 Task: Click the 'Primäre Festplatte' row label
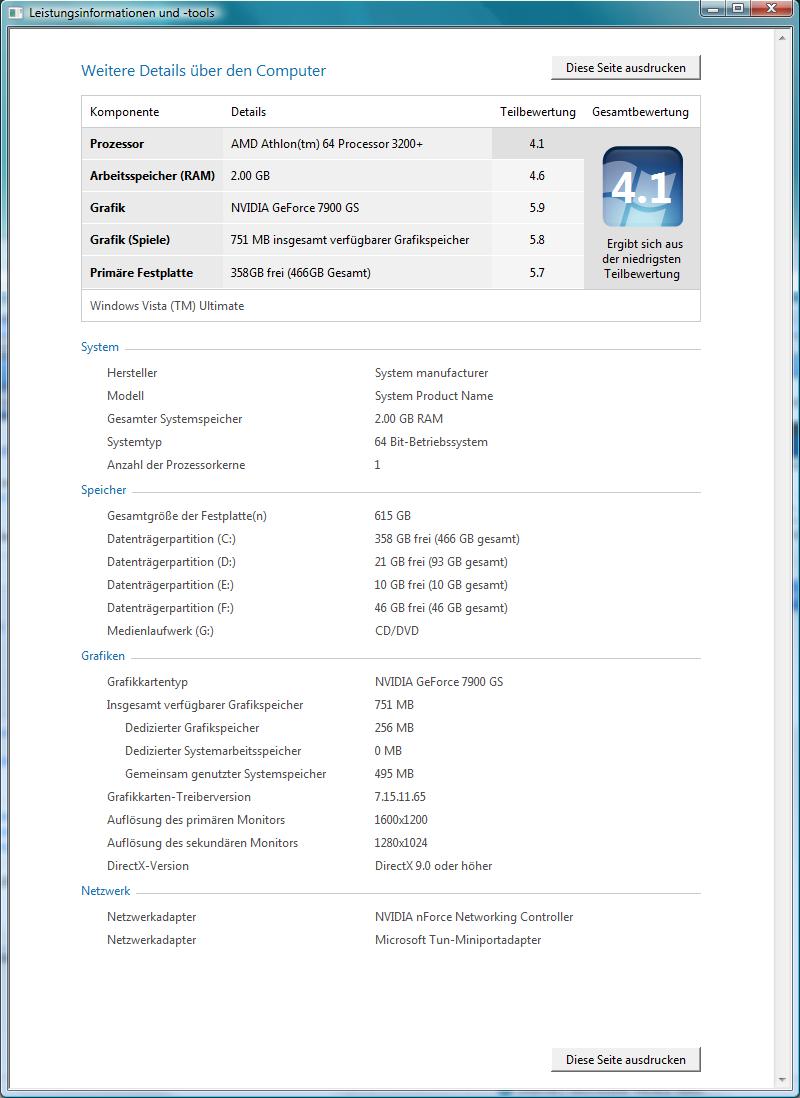142,273
